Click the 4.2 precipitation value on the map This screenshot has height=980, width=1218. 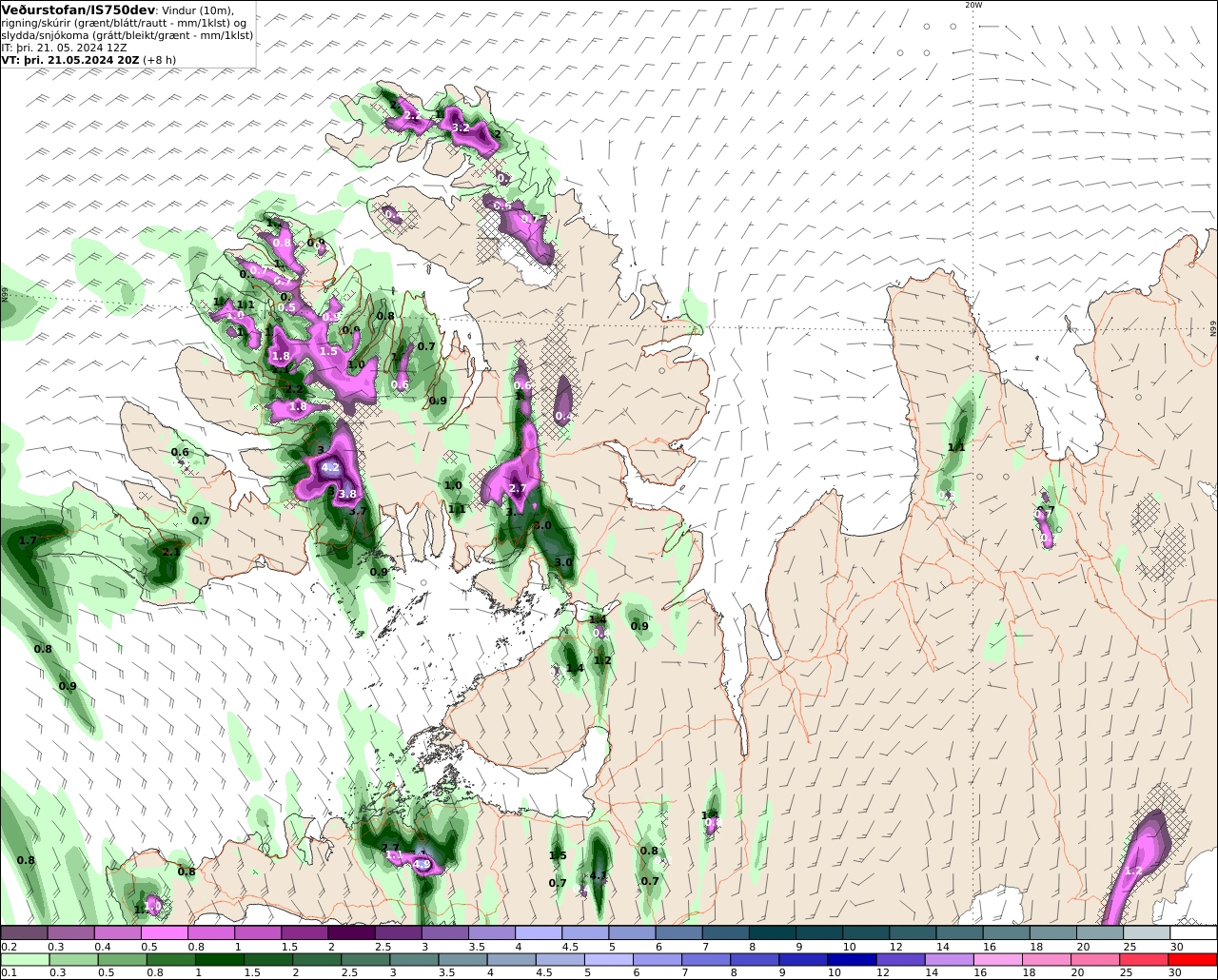tap(330, 468)
